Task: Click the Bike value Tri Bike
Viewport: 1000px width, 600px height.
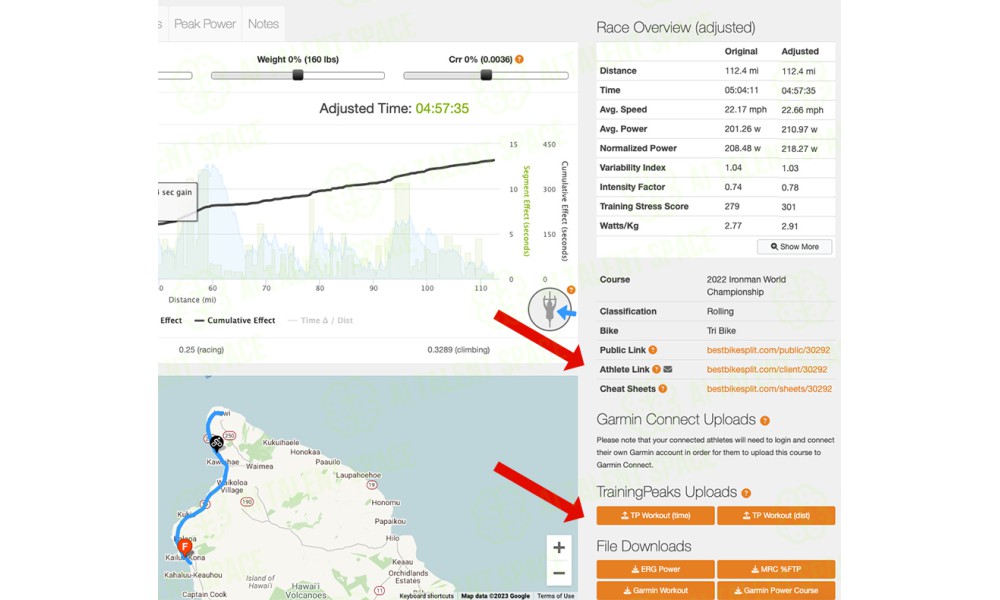Action: coord(721,330)
